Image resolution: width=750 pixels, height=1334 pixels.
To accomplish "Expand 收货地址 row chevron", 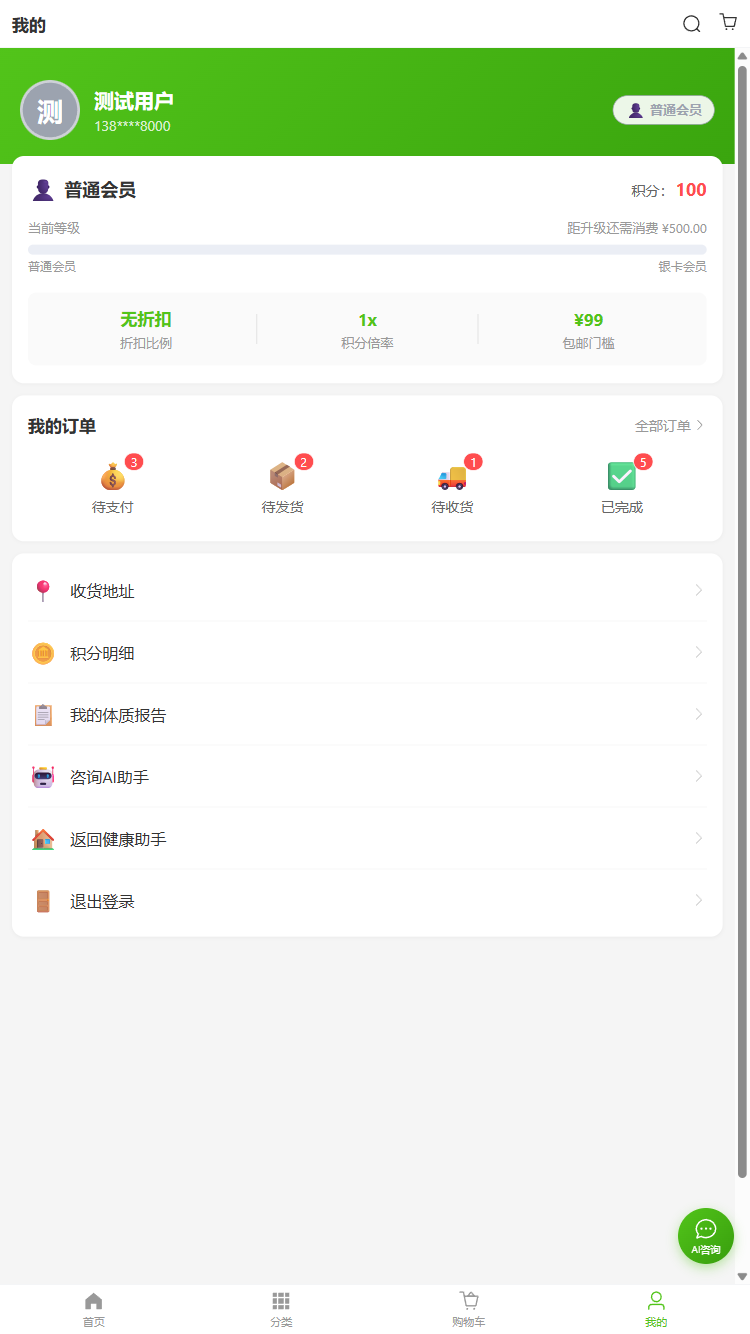I will [698, 591].
